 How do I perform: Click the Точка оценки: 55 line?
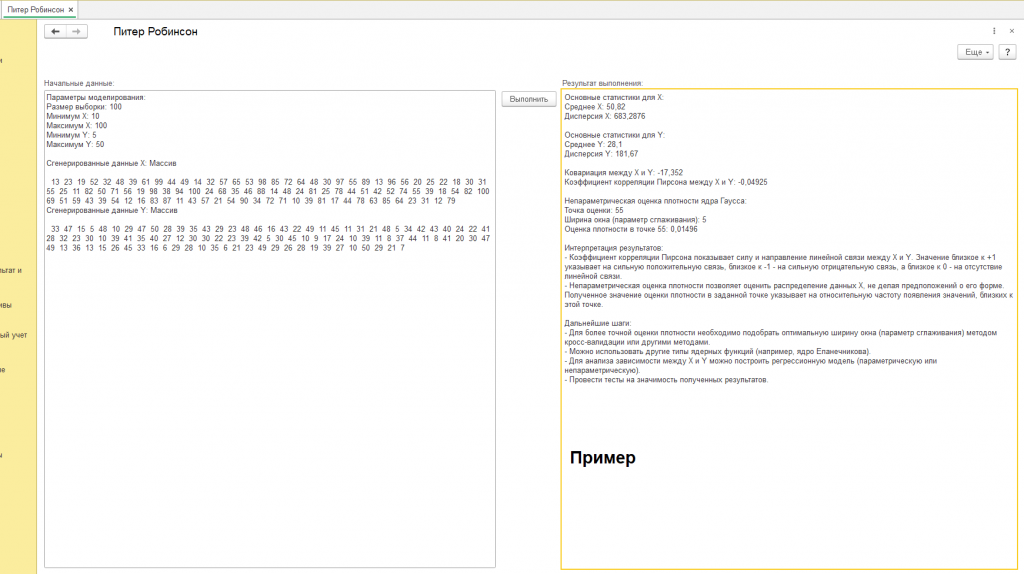click(594, 210)
